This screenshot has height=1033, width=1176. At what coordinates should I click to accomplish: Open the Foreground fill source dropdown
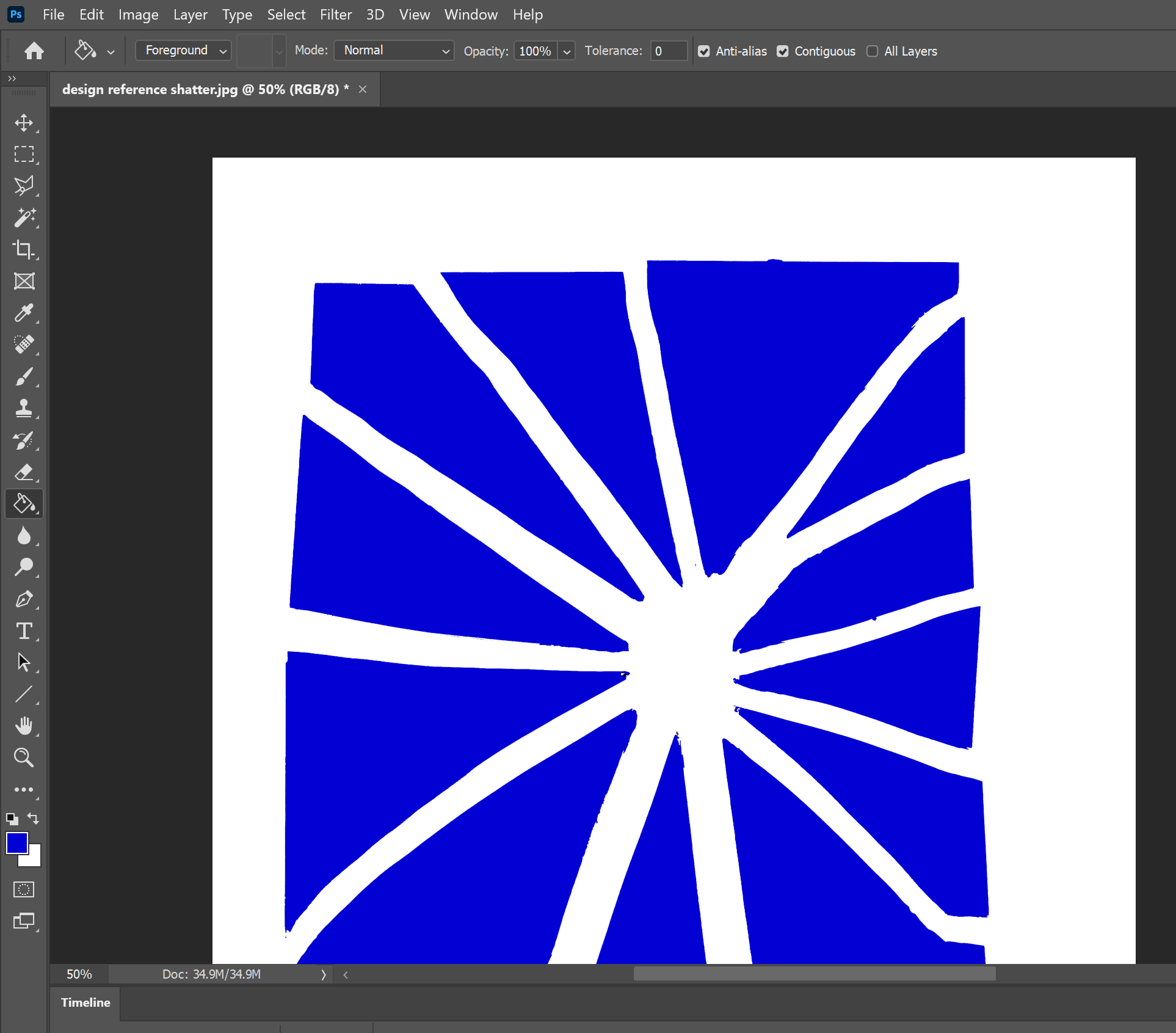pos(183,50)
